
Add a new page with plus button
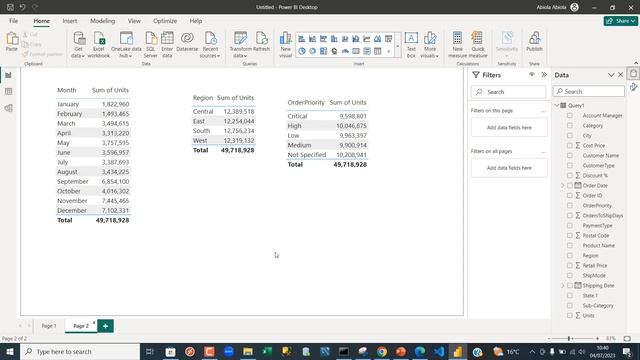pos(105,326)
